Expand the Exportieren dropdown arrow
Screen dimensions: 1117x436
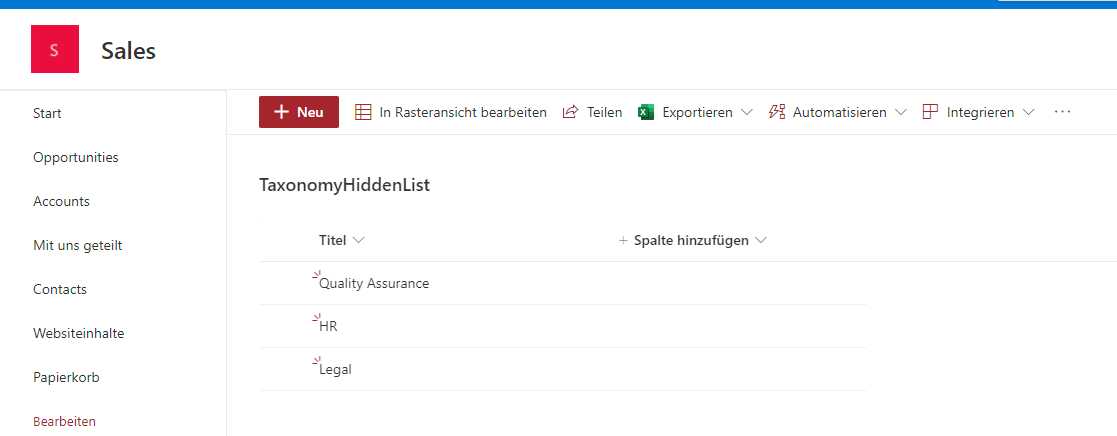pos(747,113)
